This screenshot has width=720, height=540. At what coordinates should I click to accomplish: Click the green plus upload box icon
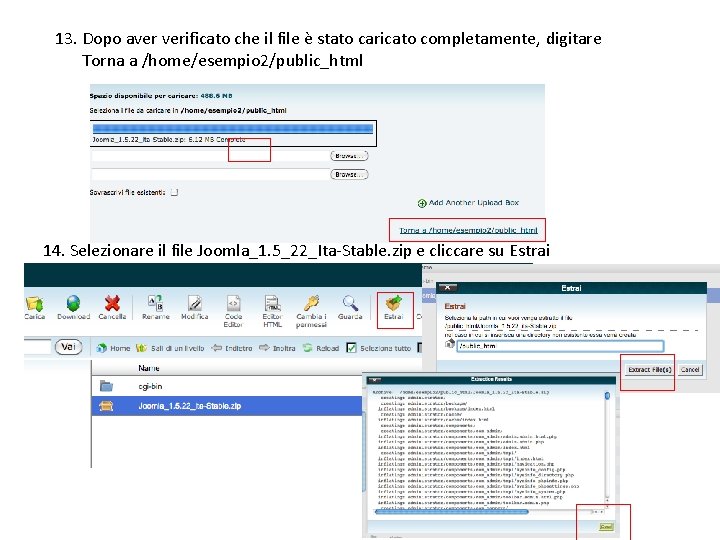422,203
